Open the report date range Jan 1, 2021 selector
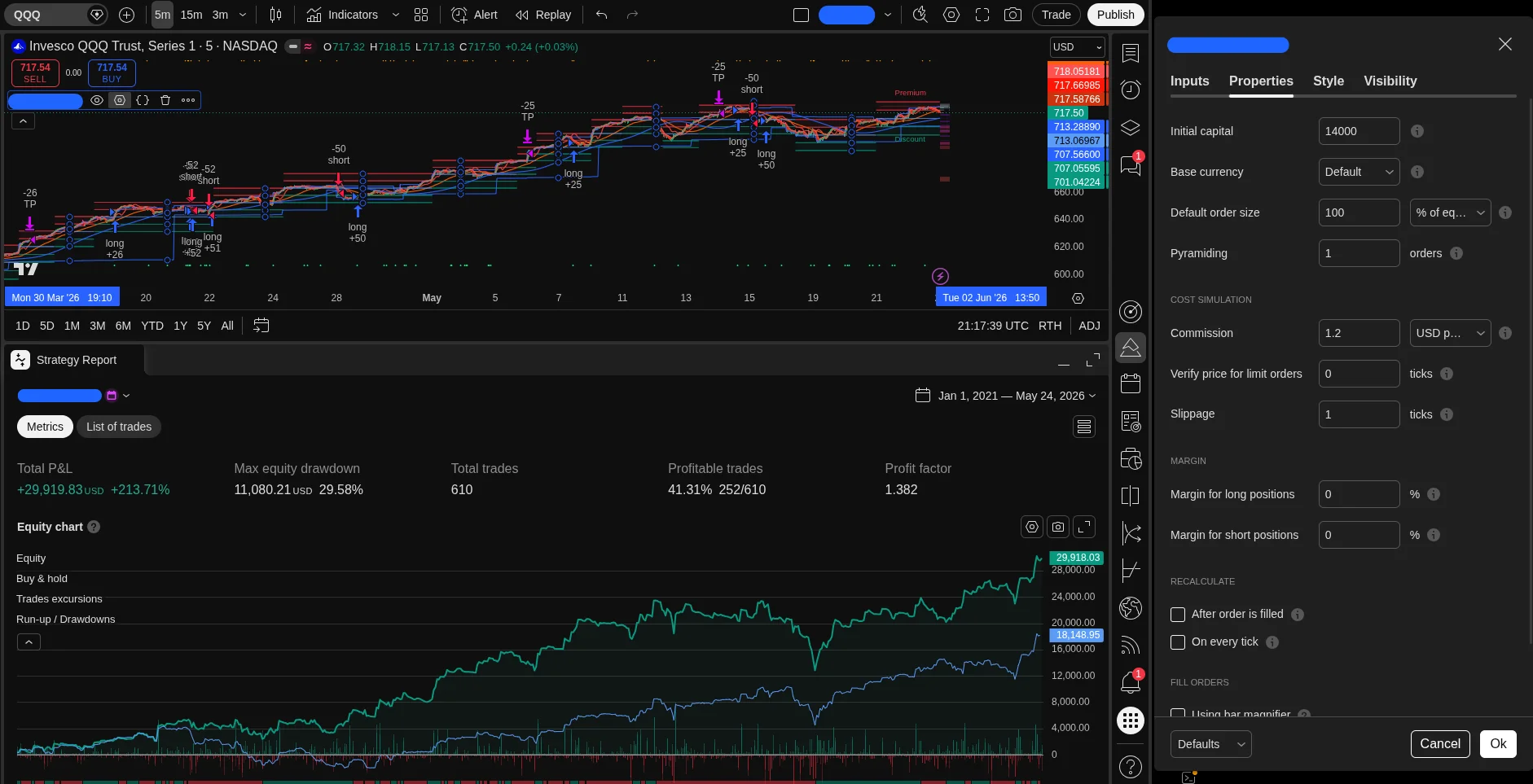The width and height of the screenshot is (1533, 784). click(1006, 396)
